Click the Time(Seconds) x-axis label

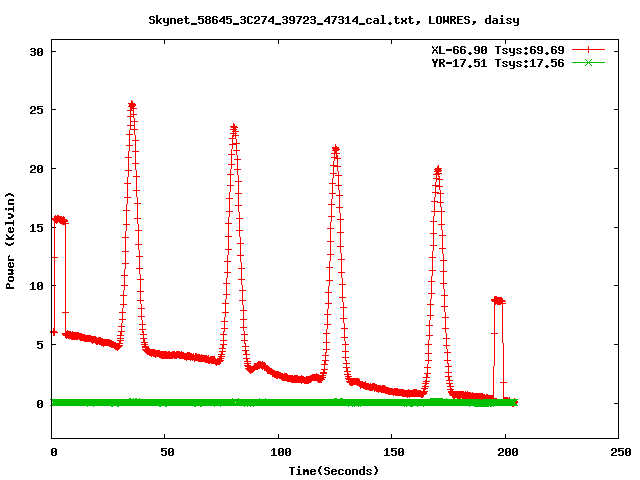(334, 471)
